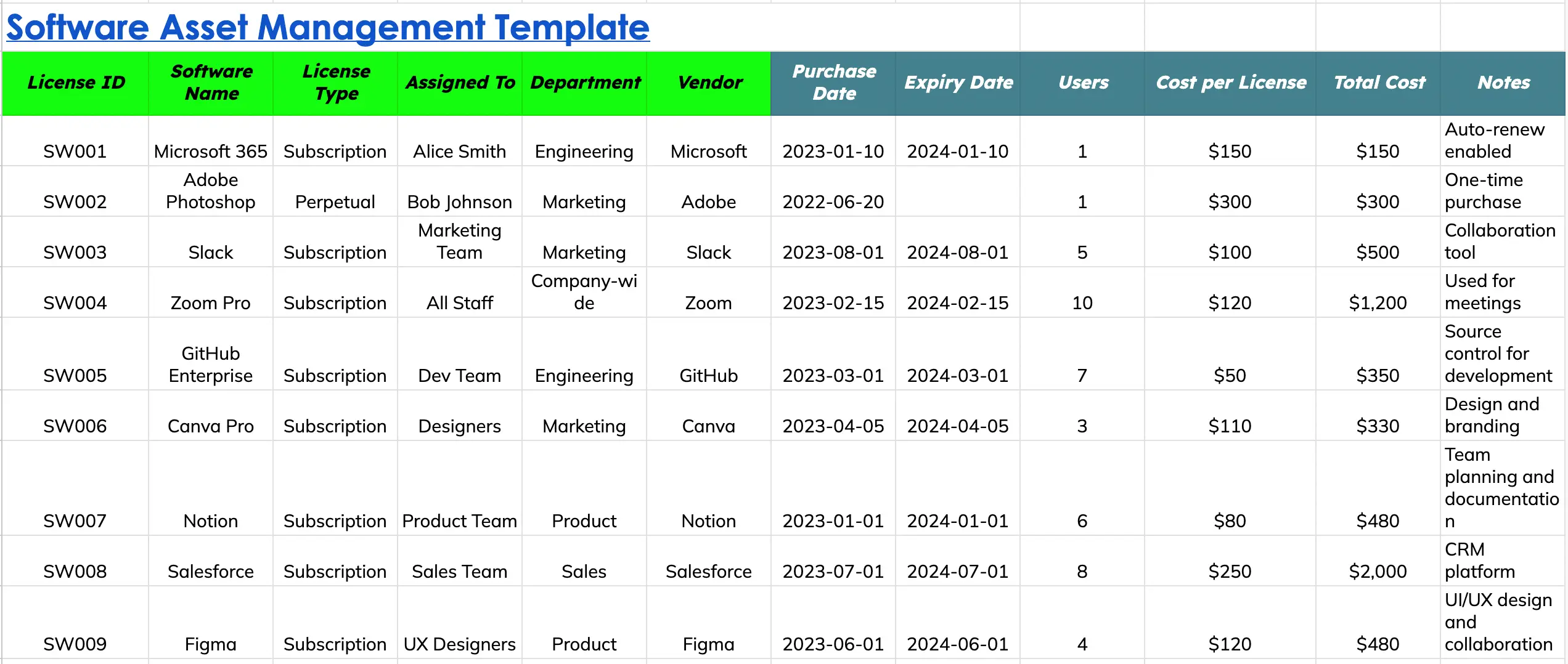
Task: Open the Software Asset Management Template title link
Action: coord(327,28)
